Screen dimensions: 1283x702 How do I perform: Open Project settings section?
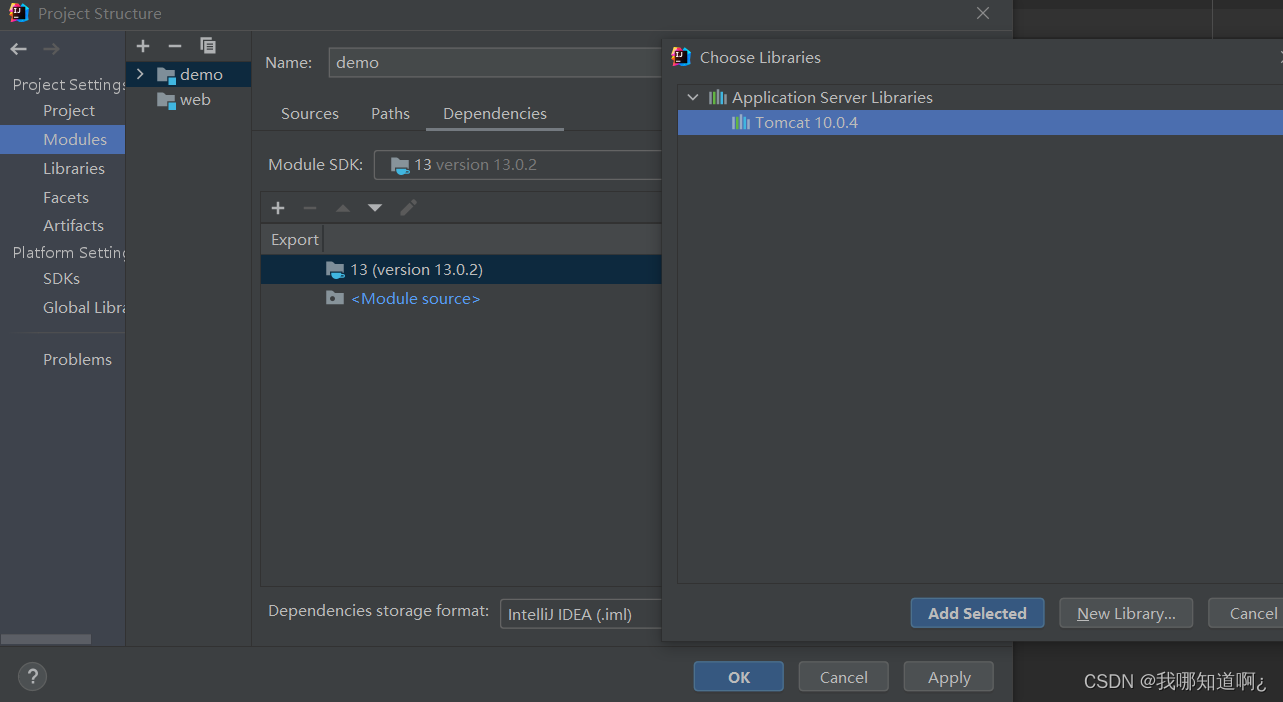(x=69, y=111)
